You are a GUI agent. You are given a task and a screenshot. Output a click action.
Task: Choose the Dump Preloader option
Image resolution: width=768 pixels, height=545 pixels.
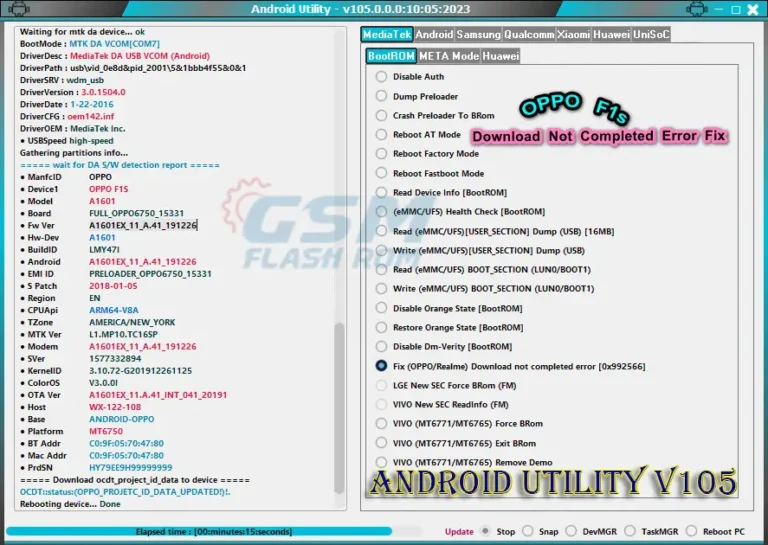click(381, 96)
